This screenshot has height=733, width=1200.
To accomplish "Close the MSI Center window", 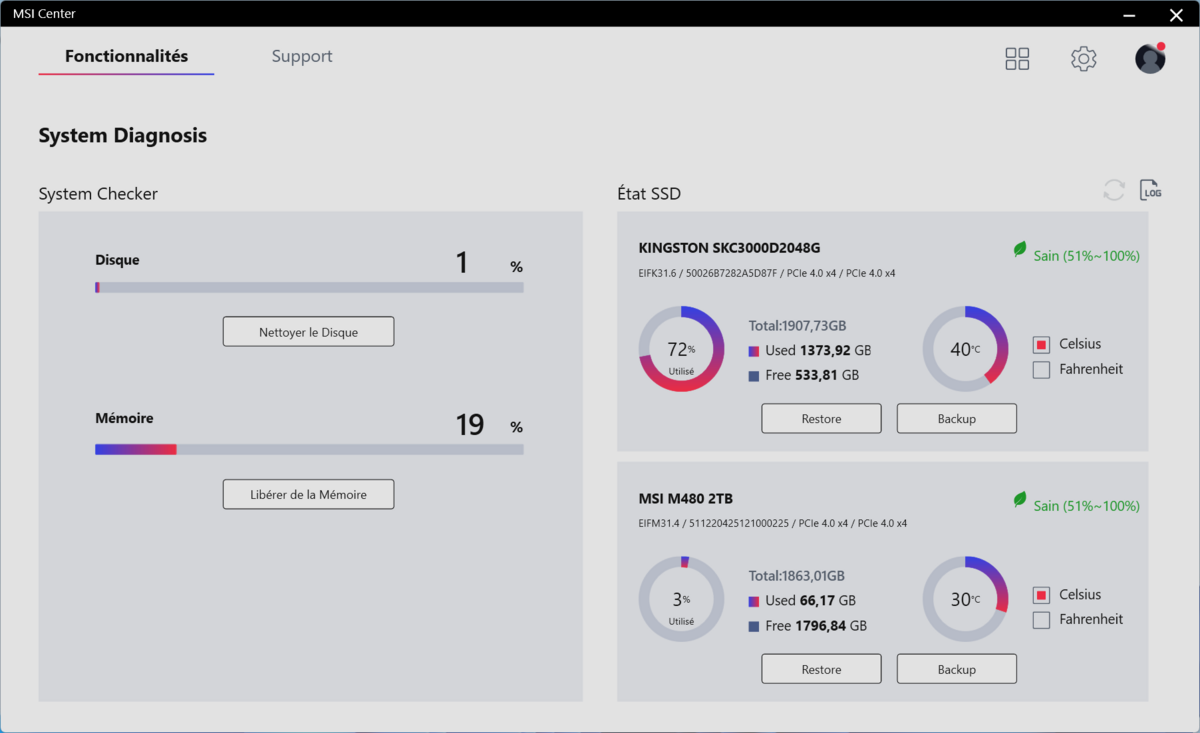I will [x=1176, y=14].
